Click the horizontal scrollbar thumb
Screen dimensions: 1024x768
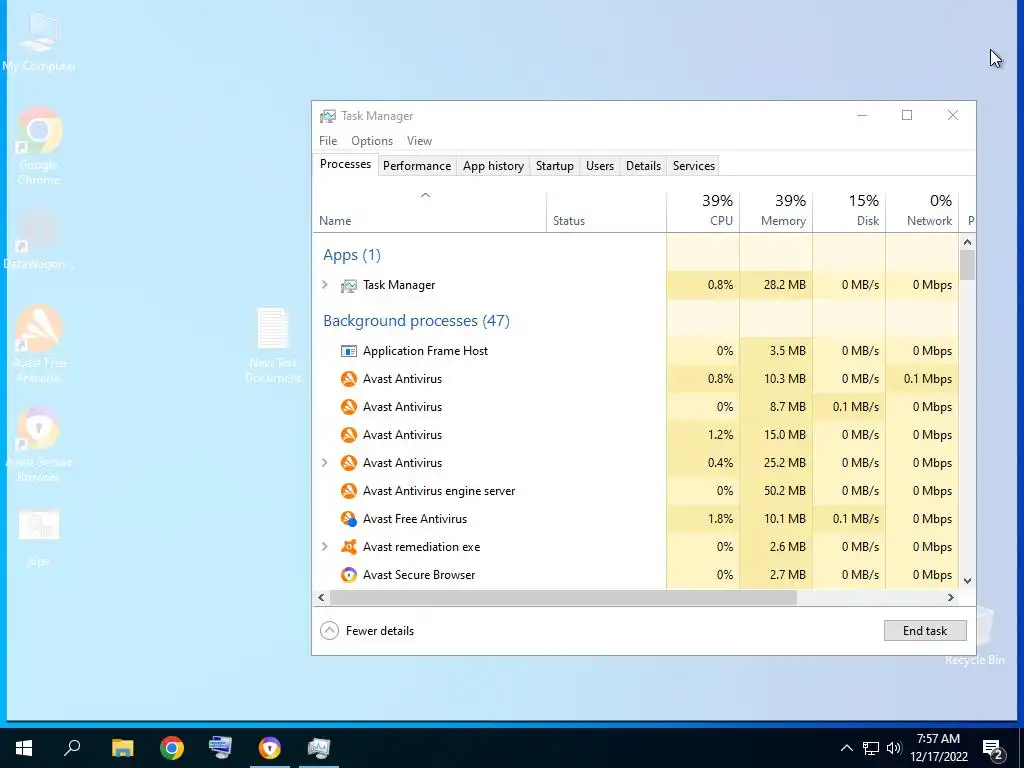coord(563,598)
